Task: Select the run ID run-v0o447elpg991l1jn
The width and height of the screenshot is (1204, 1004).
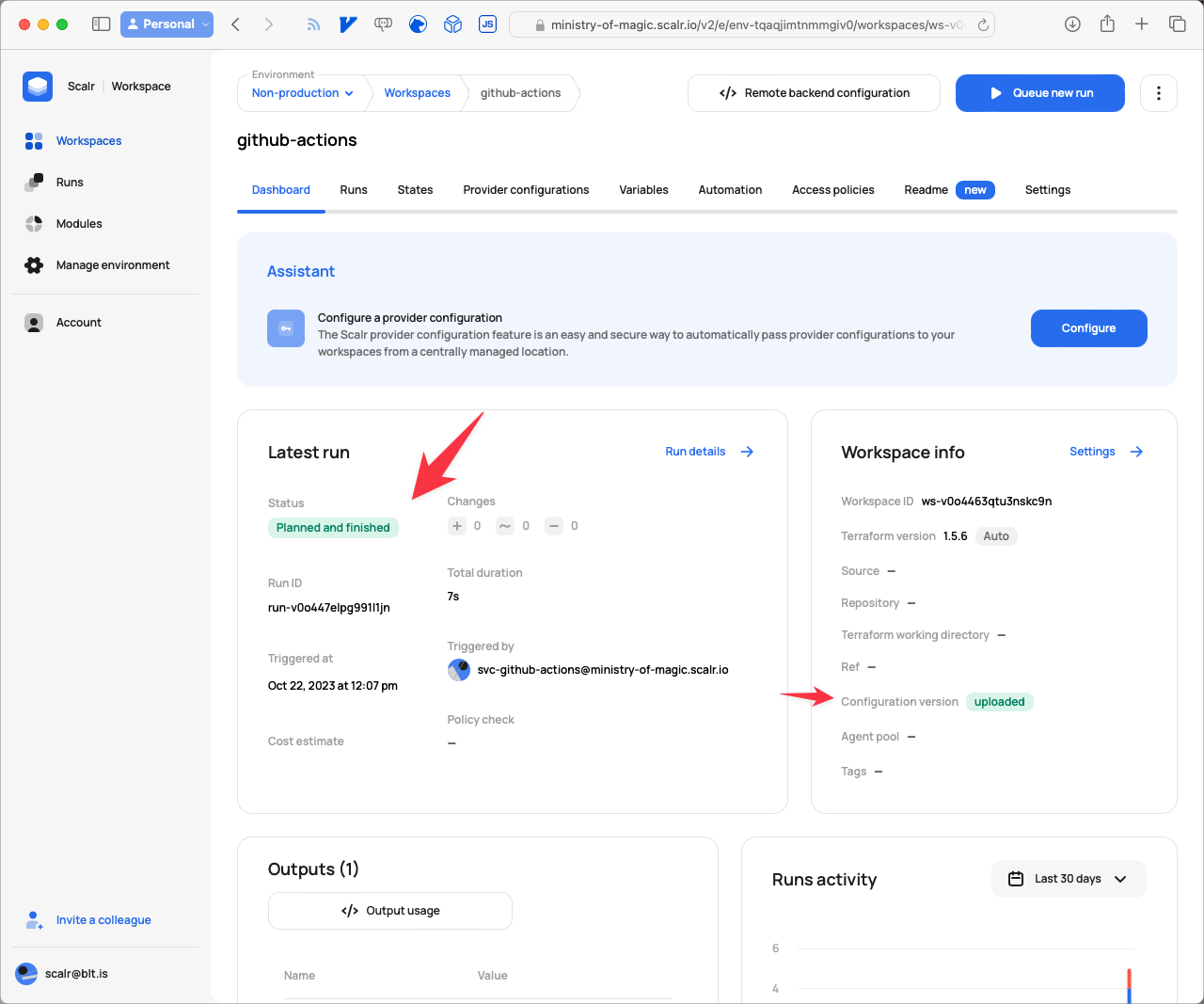Action: point(328,608)
